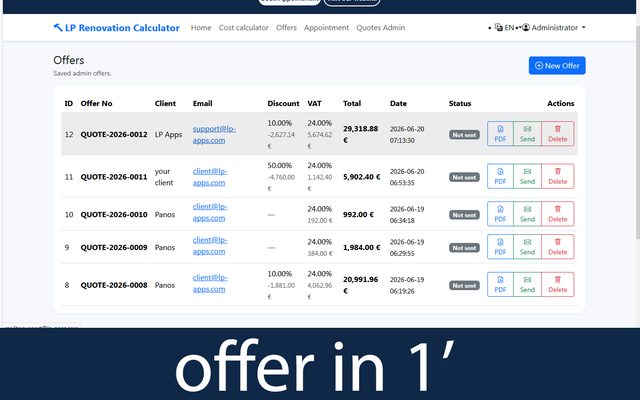Create a New Offer
This screenshot has width=640, height=400.
click(x=557, y=65)
